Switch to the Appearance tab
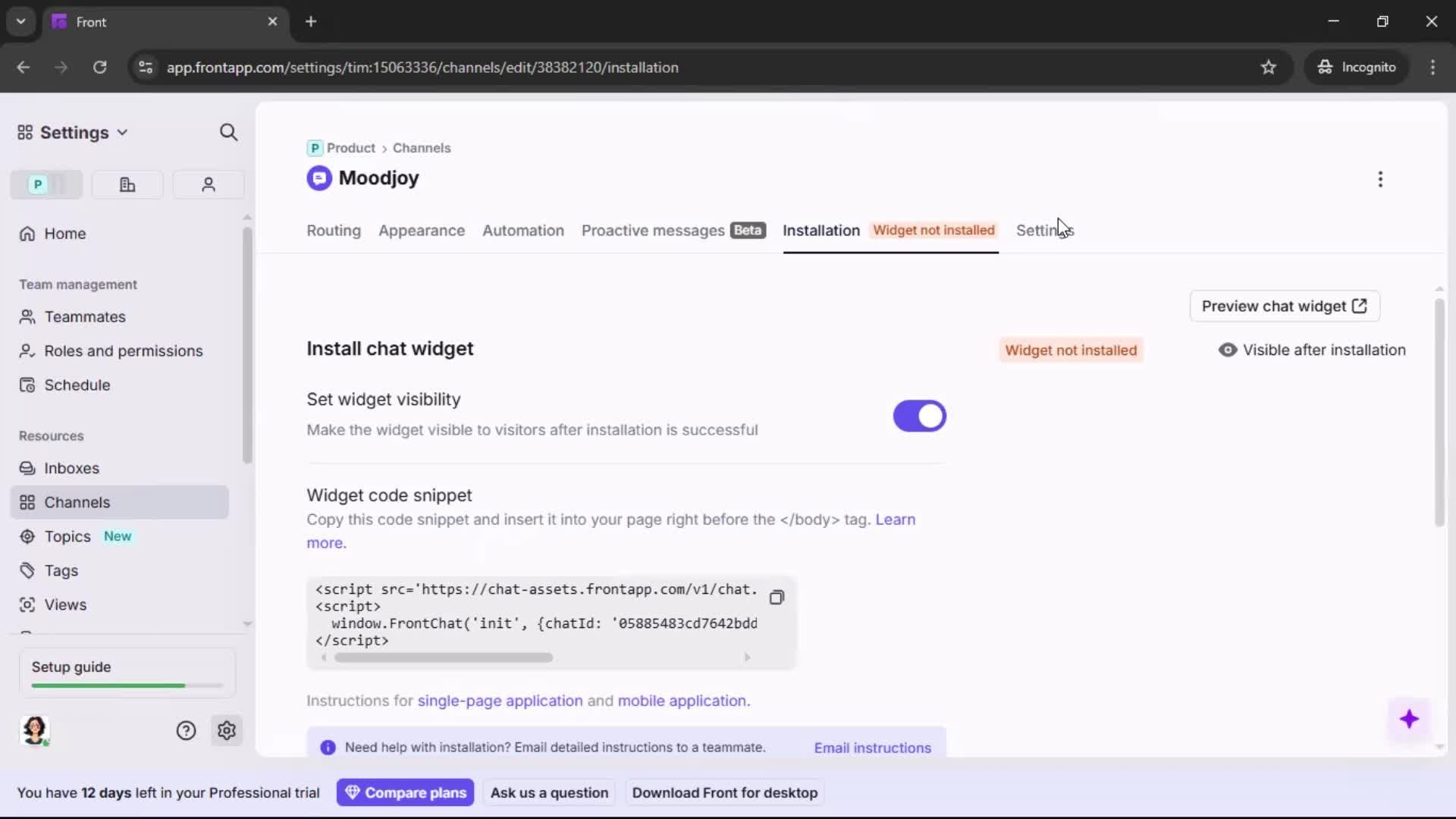Viewport: 1456px width, 819px height. tap(422, 231)
